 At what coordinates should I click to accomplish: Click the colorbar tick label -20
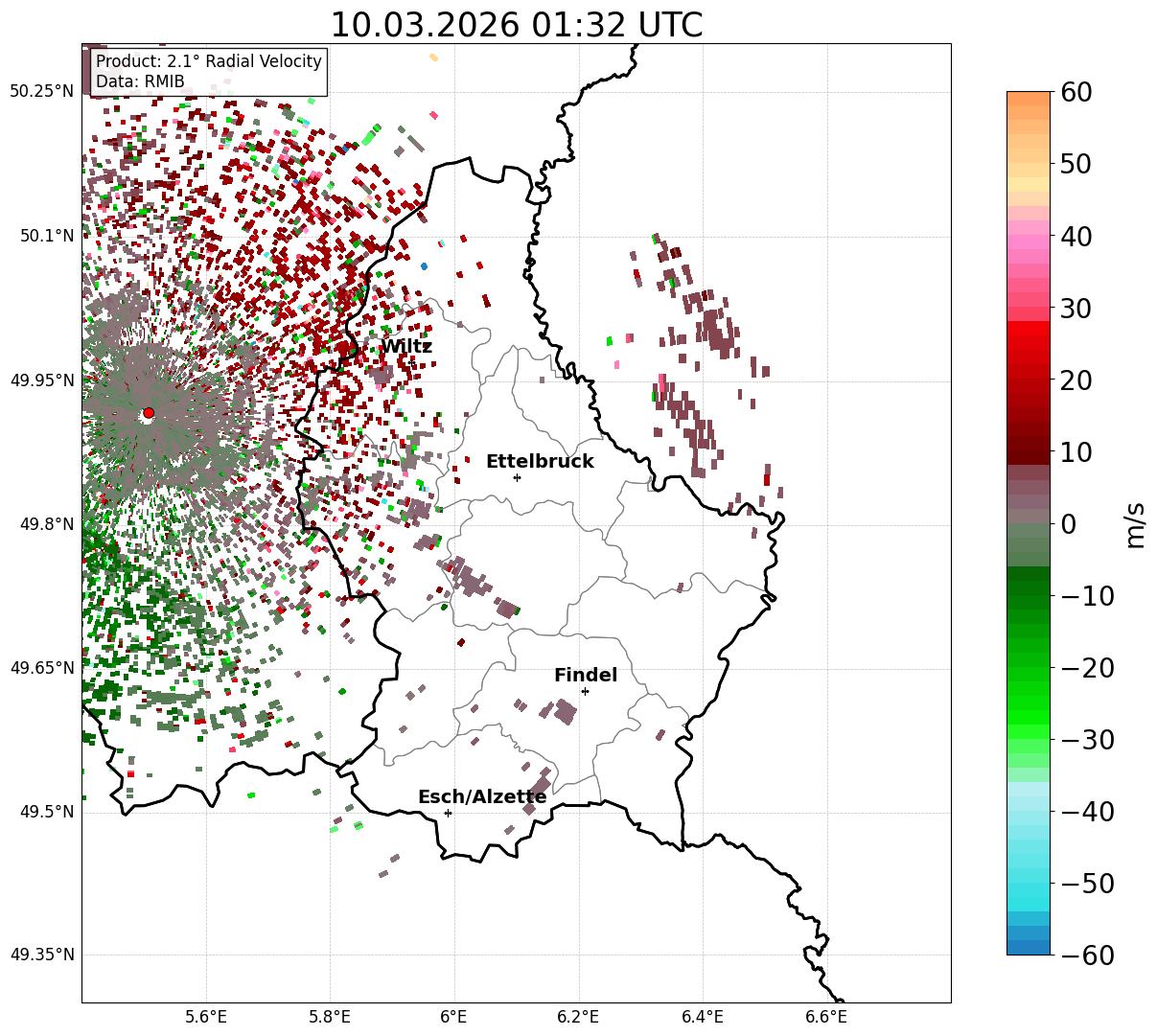click(1089, 668)
